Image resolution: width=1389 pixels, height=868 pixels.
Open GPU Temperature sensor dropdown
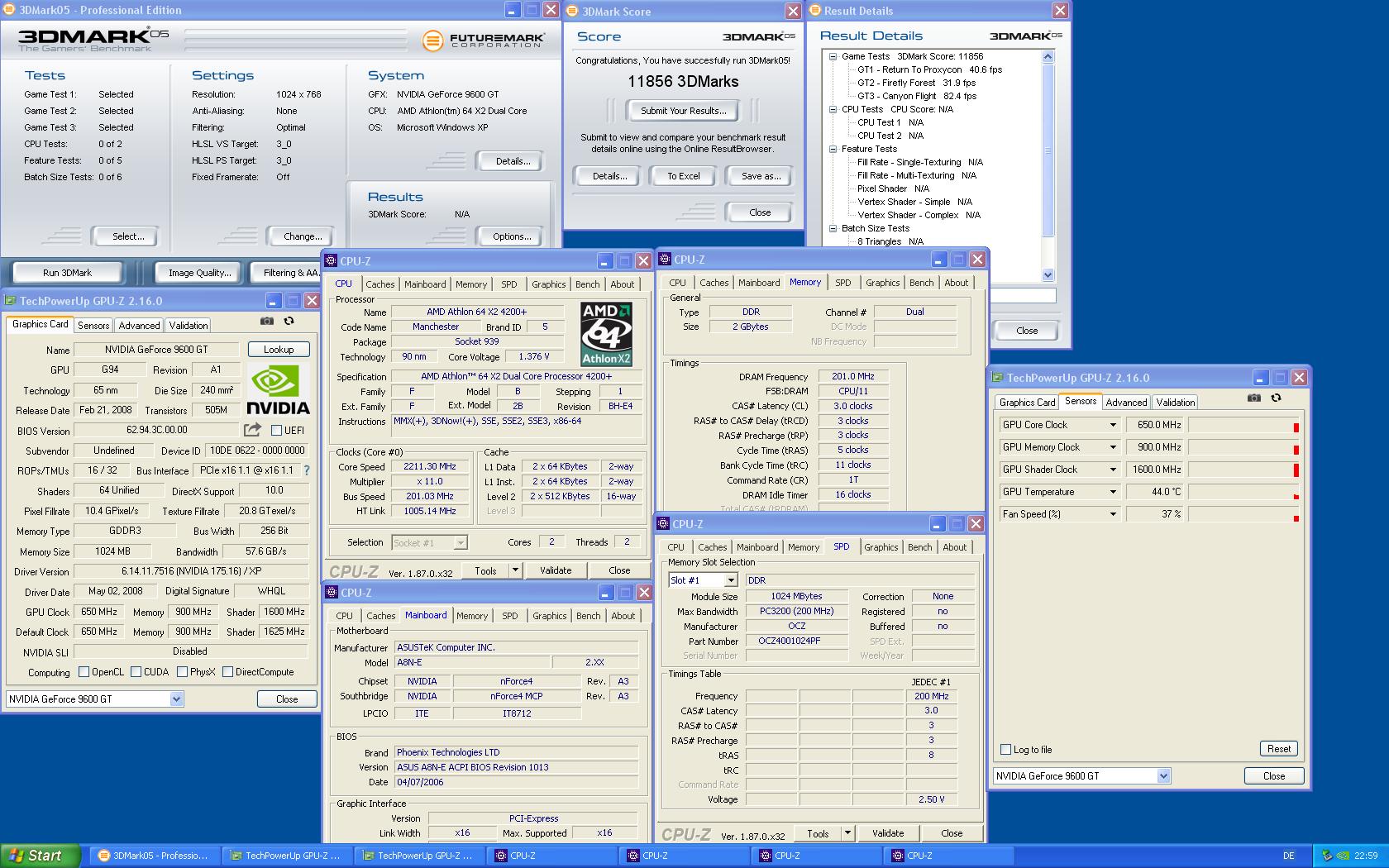(1113, 492)
